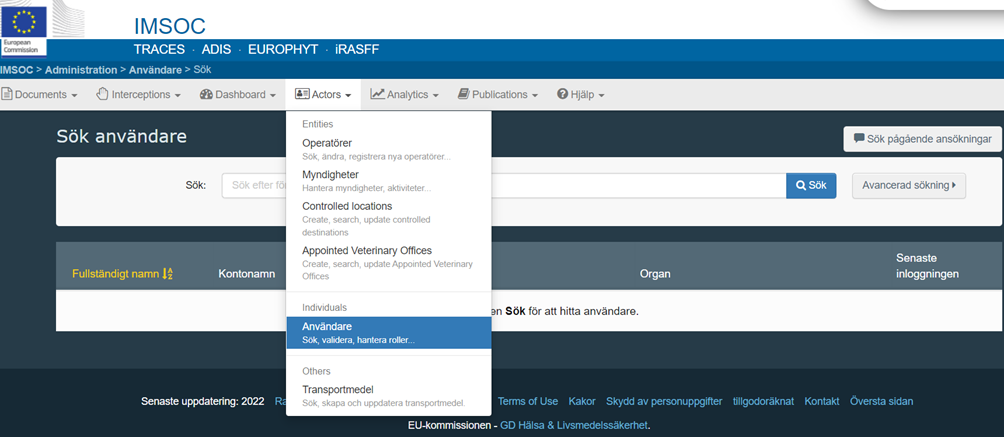Click Användare in the breadcrumb
The width and height of the screenshot is (1004, 437).
[x=155, y=70]
